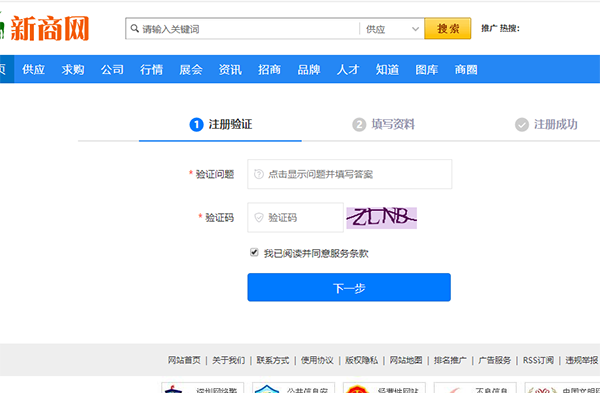Click the magnifier icon in search box
This screenshot has width=600, height=393.
coord(135,28)
